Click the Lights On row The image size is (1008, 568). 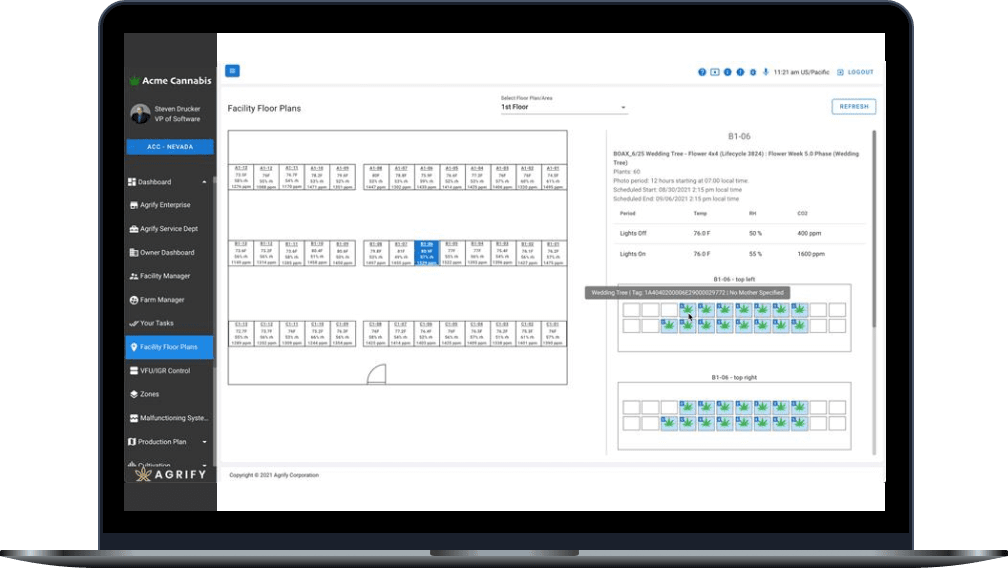739,254
